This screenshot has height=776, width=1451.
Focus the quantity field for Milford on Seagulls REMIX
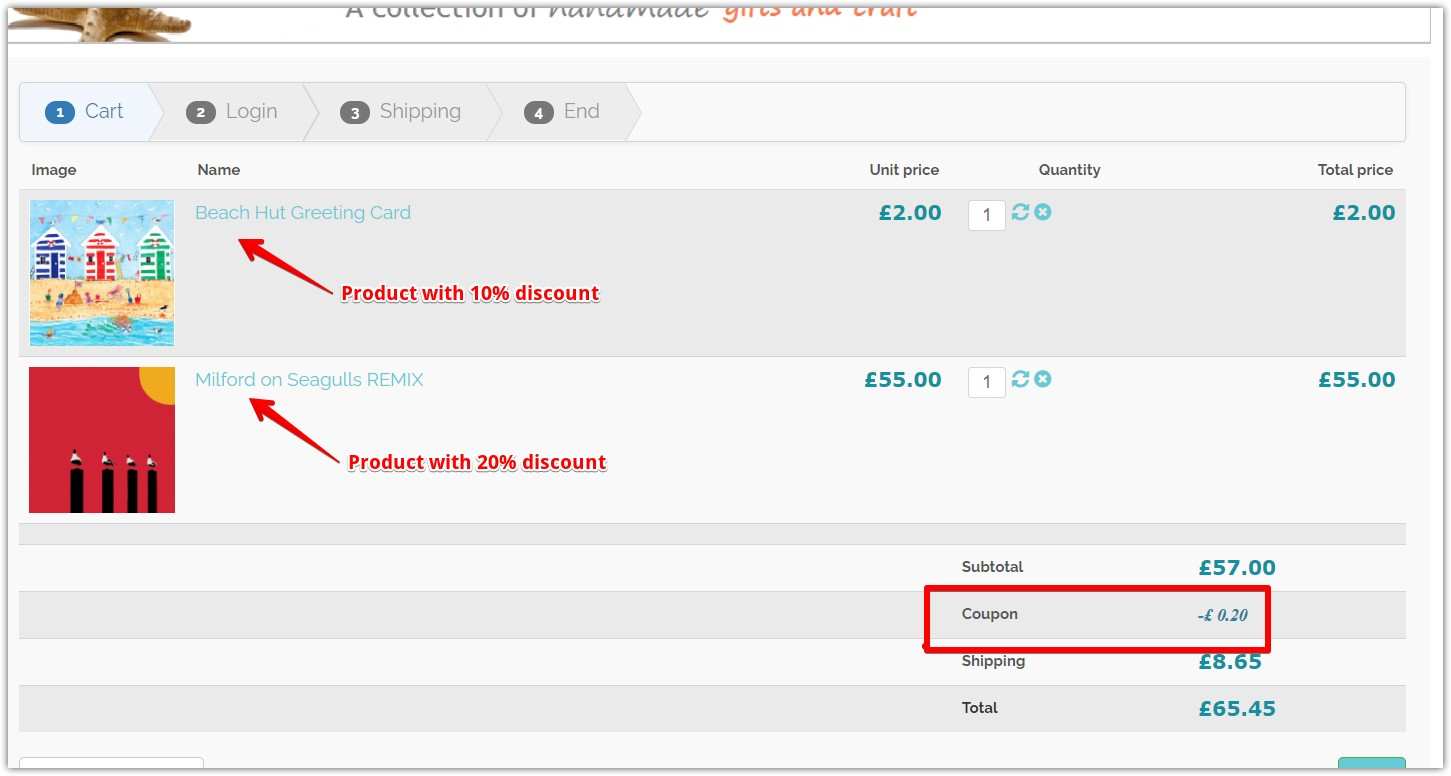click(986, 382)
